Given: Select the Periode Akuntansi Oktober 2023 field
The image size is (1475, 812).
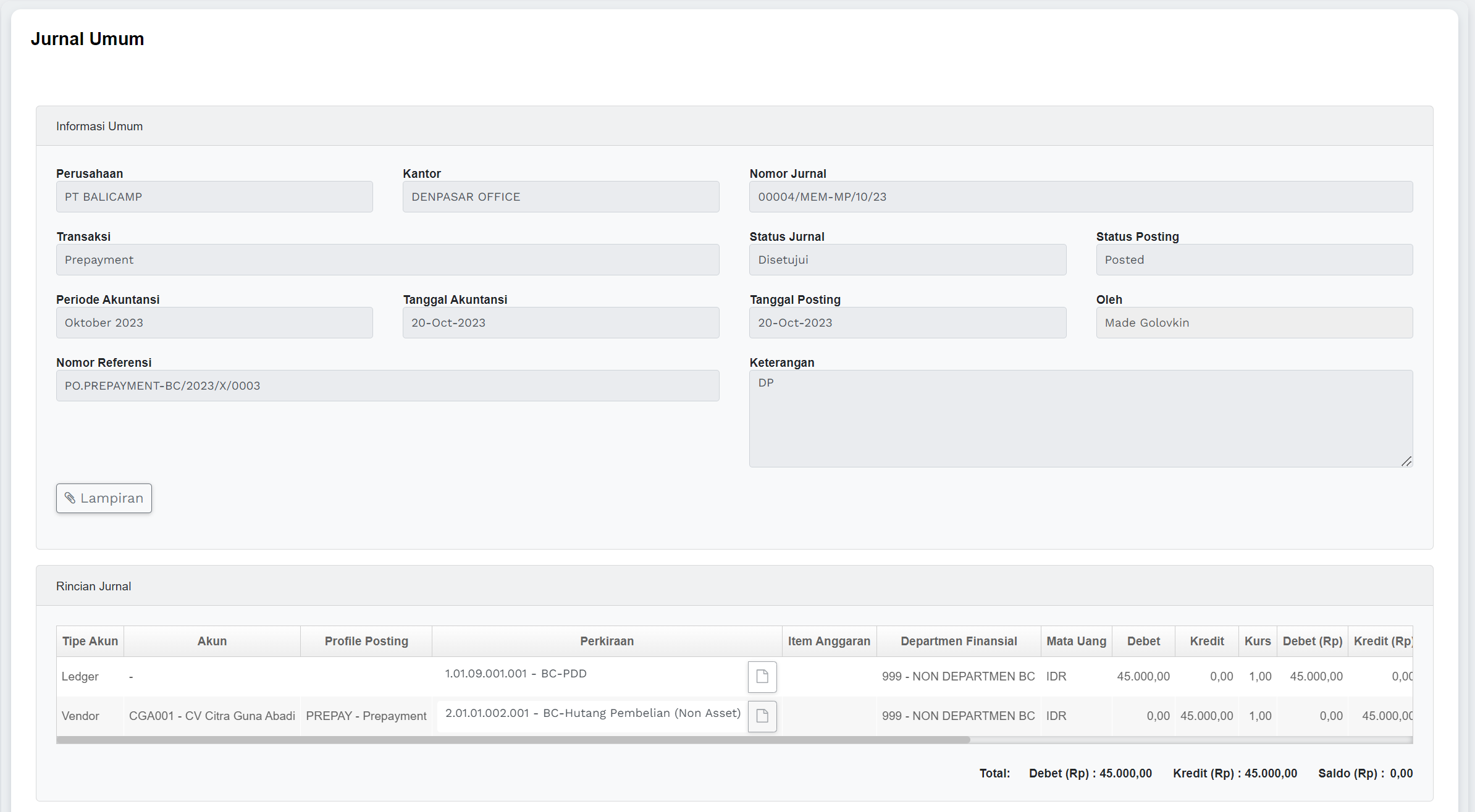Looking at the screenshot, I should point(214,322).
